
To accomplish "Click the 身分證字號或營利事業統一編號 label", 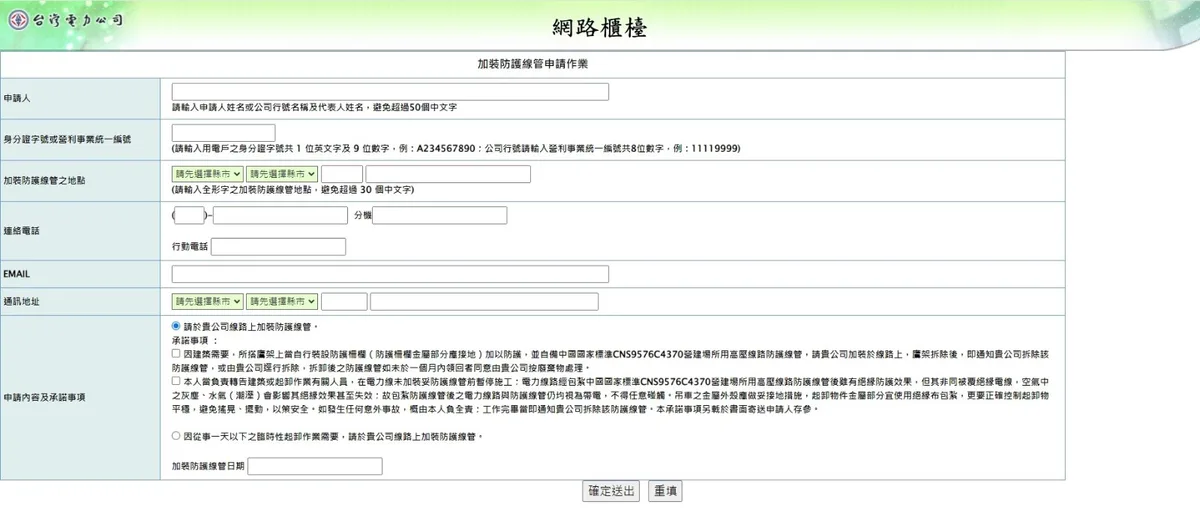I will (68, 140).
